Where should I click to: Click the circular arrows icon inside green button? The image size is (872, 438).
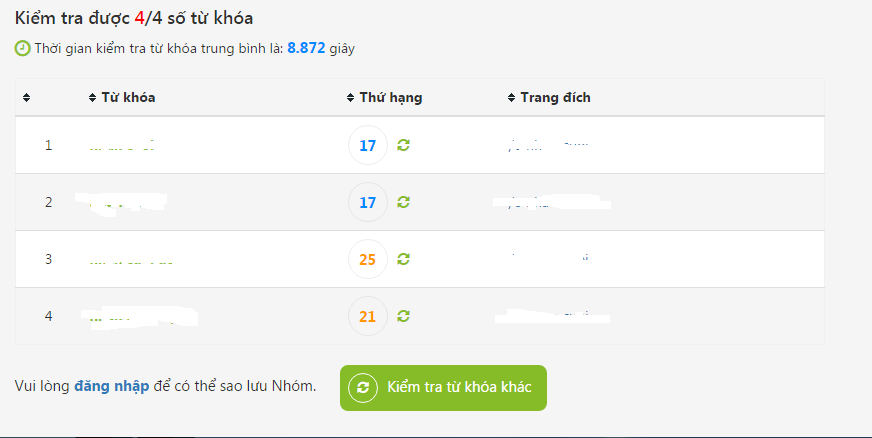click(x=363, y=388)
